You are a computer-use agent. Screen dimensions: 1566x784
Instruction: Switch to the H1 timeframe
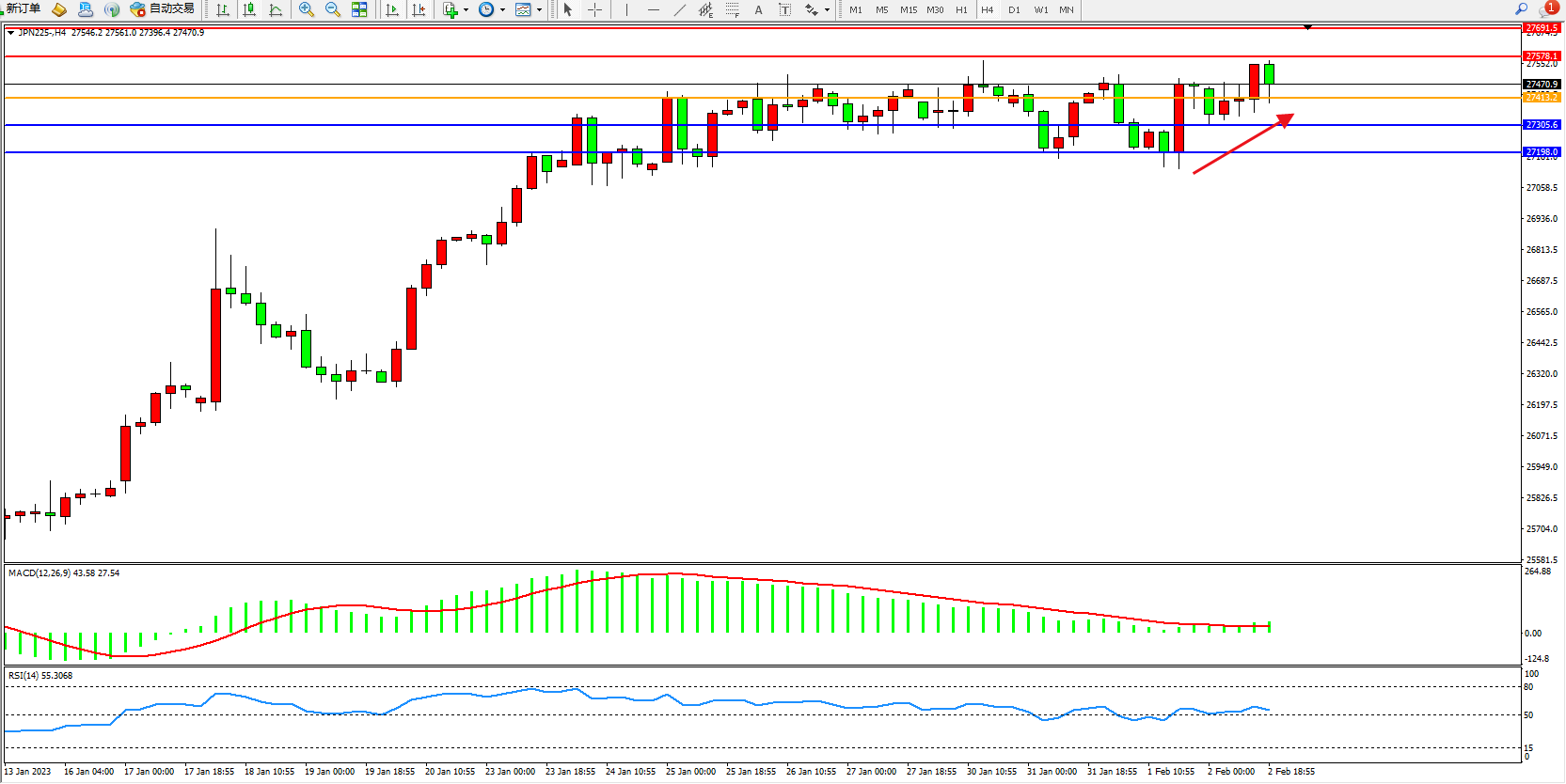(961, 9)
